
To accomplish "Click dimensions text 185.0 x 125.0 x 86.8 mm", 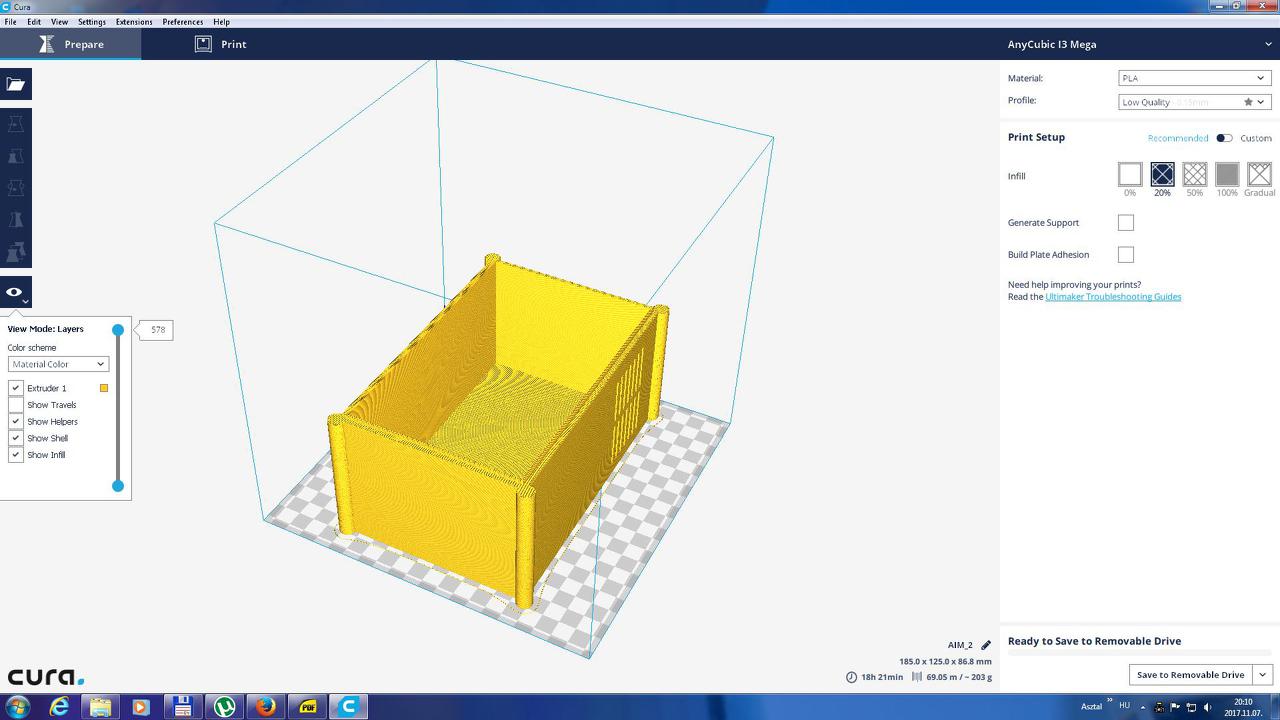I will pos(945,661).
